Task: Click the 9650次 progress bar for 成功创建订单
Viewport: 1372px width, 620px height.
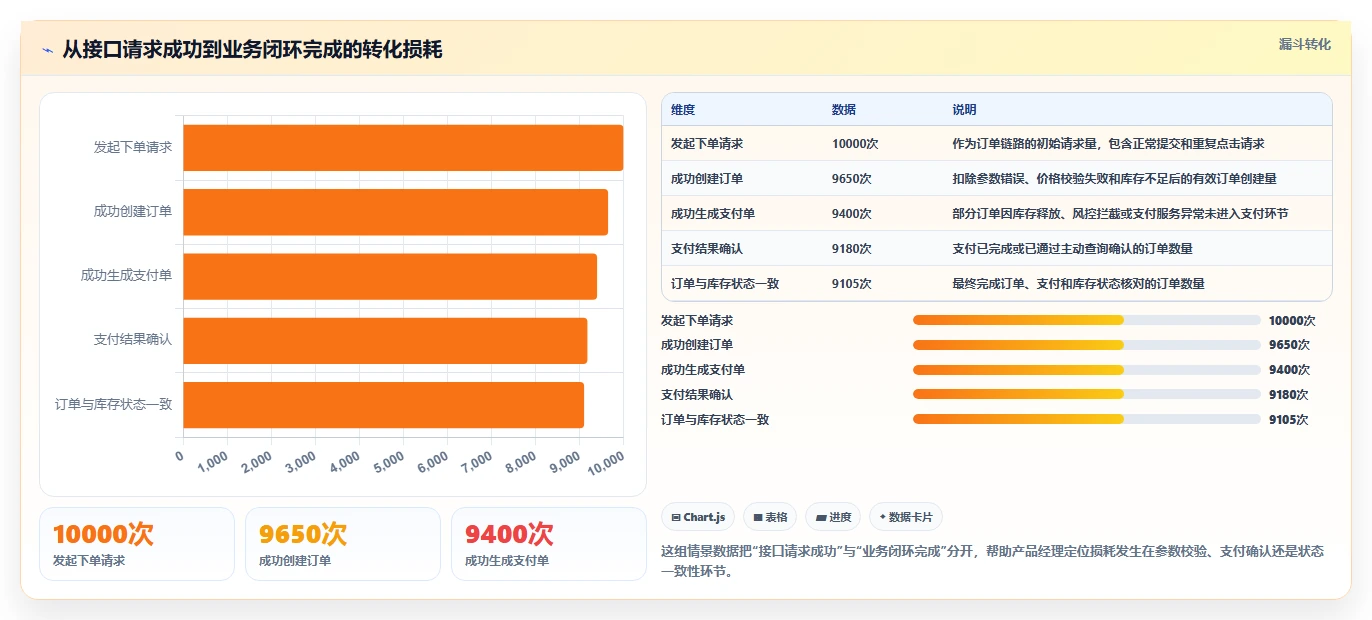Action: (1086, 345)
